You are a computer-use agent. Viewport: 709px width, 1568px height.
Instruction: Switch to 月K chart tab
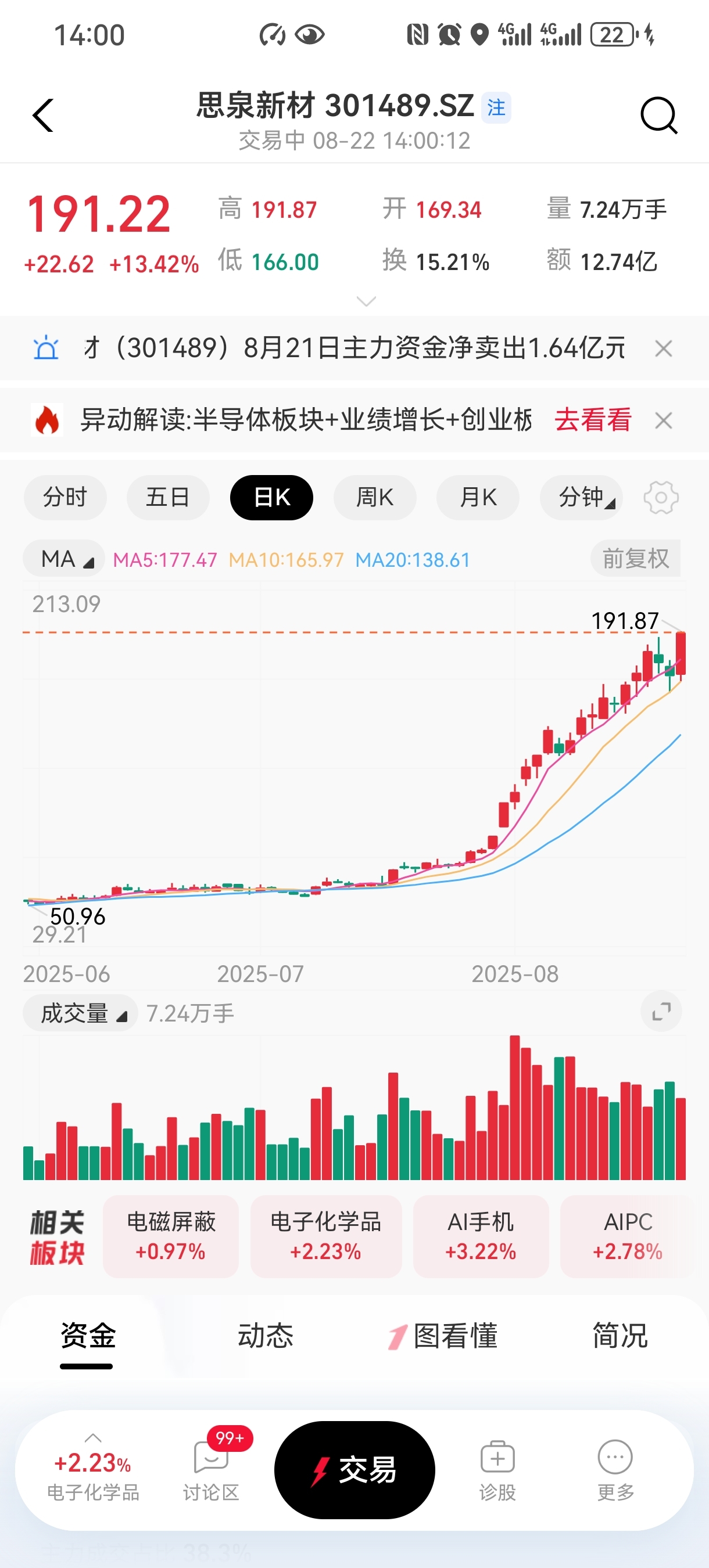(x=478, y=497)
